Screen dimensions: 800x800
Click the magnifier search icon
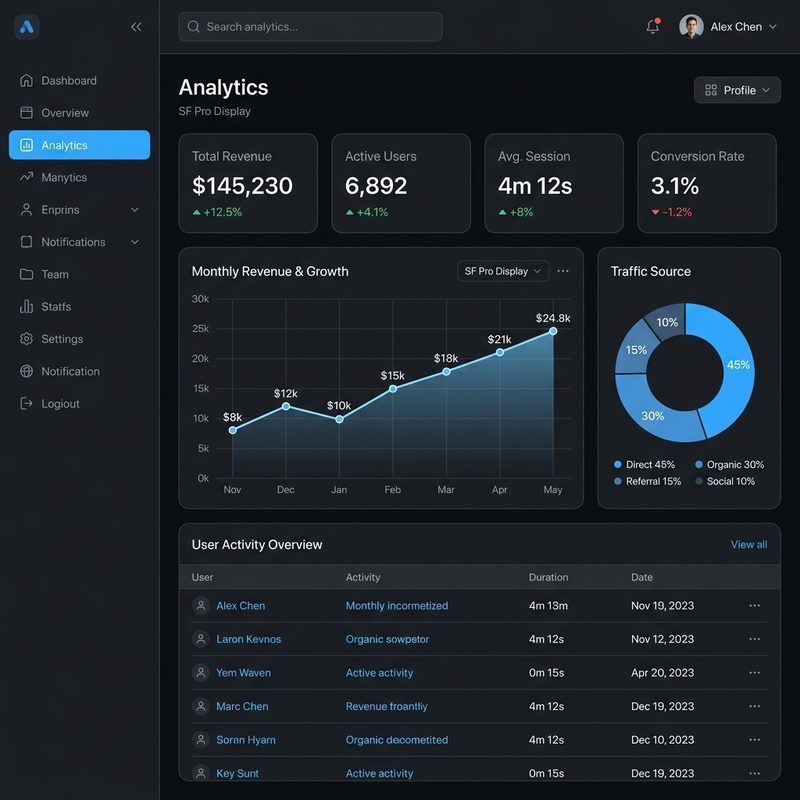coord(193,27)
